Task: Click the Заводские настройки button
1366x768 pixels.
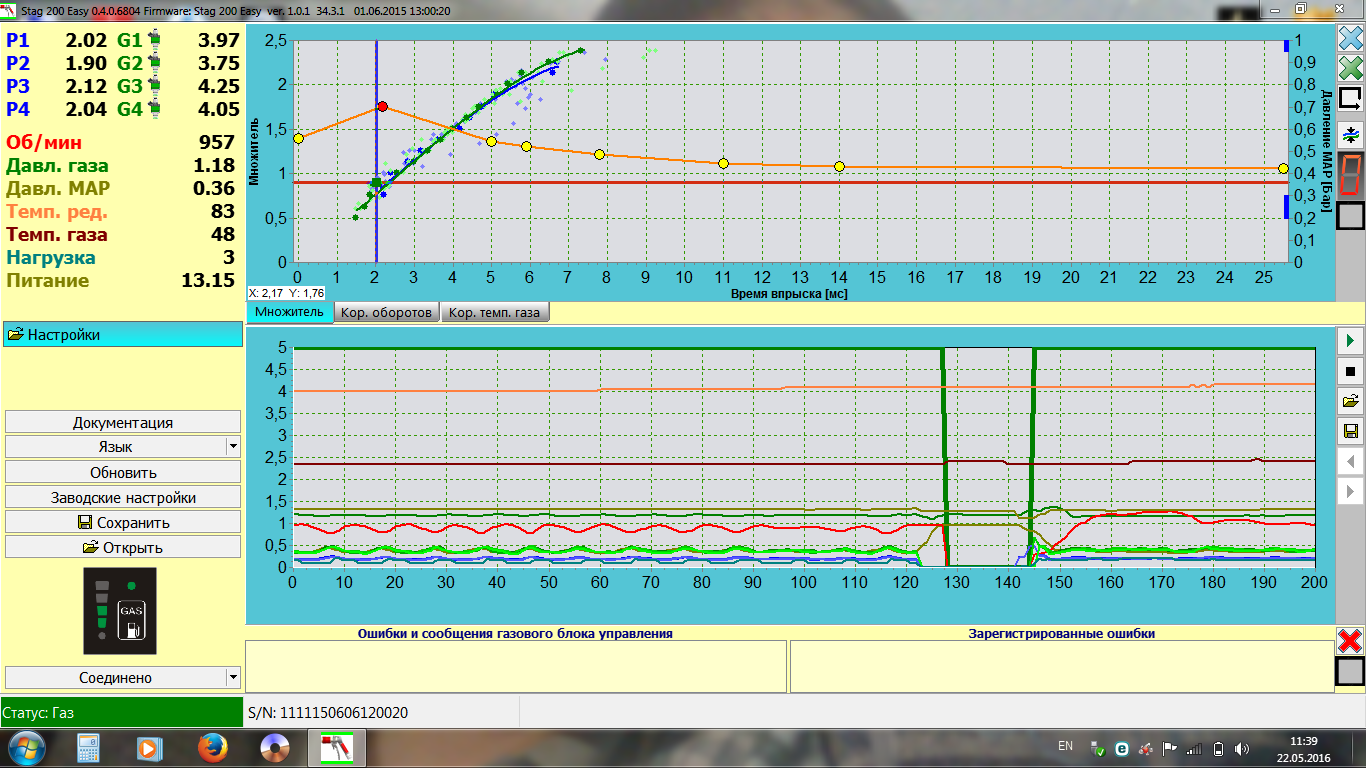Action: pyautogui.click(x=123, y=497)
